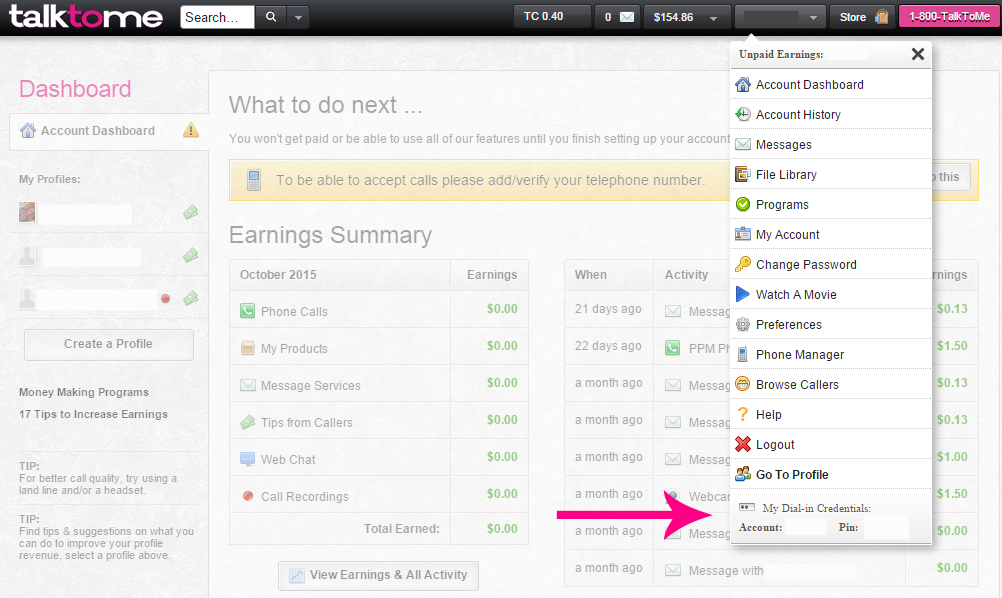Open Preferences from the menu
This screenshot has width=1002, height=598.
[831, 325]
